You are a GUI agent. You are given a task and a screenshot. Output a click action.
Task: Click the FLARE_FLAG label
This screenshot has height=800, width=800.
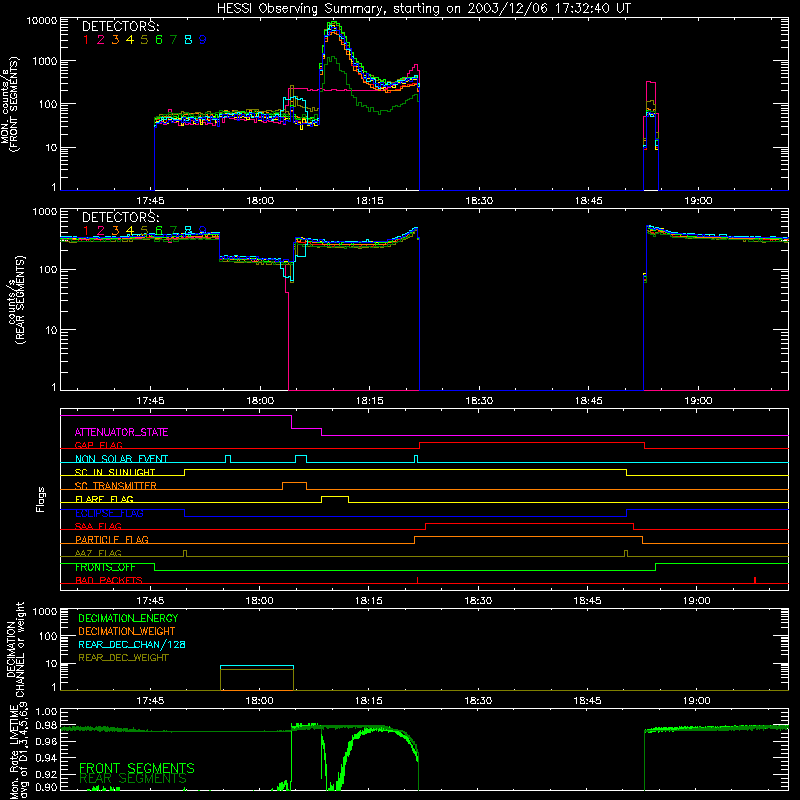pos(104,499)
